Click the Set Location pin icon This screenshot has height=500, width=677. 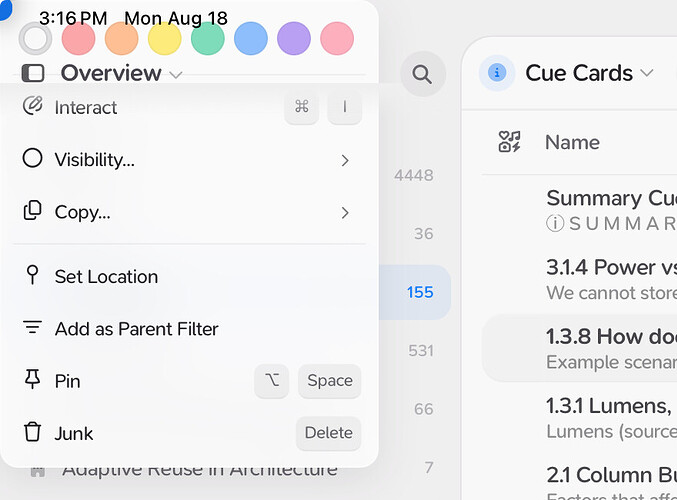(x=33, y=276)
